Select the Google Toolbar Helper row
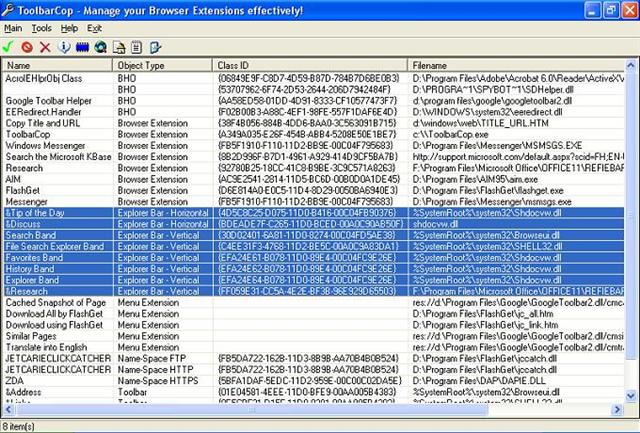The image size is (640, 433). (313, 101)
